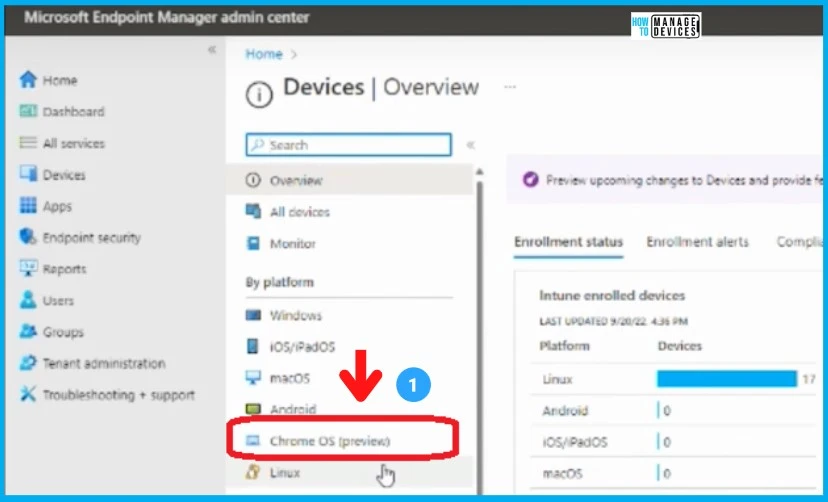Click the Tenant administration icon

(28, 363)
